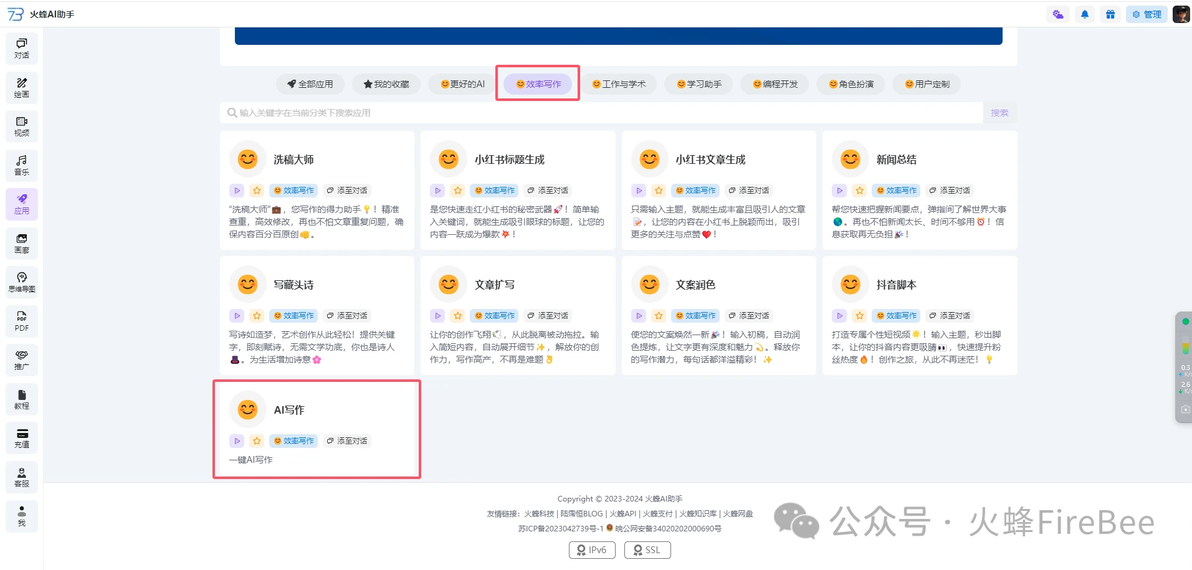Favorite 新闻总结 with star icon
This screenshot has height=570, width=1192.
pos(860,190)
